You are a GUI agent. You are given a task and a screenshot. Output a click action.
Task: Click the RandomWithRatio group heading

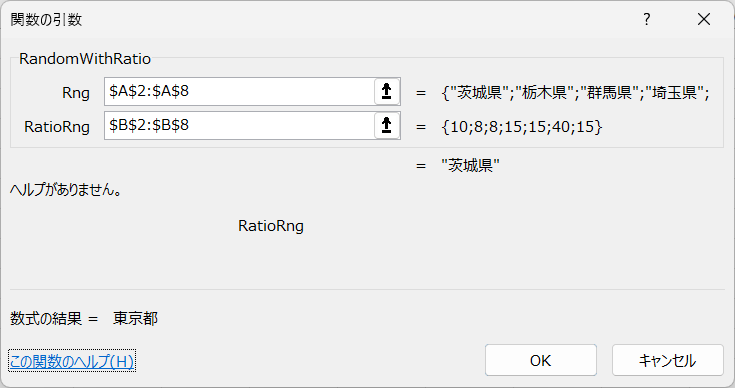coord(85,59)
